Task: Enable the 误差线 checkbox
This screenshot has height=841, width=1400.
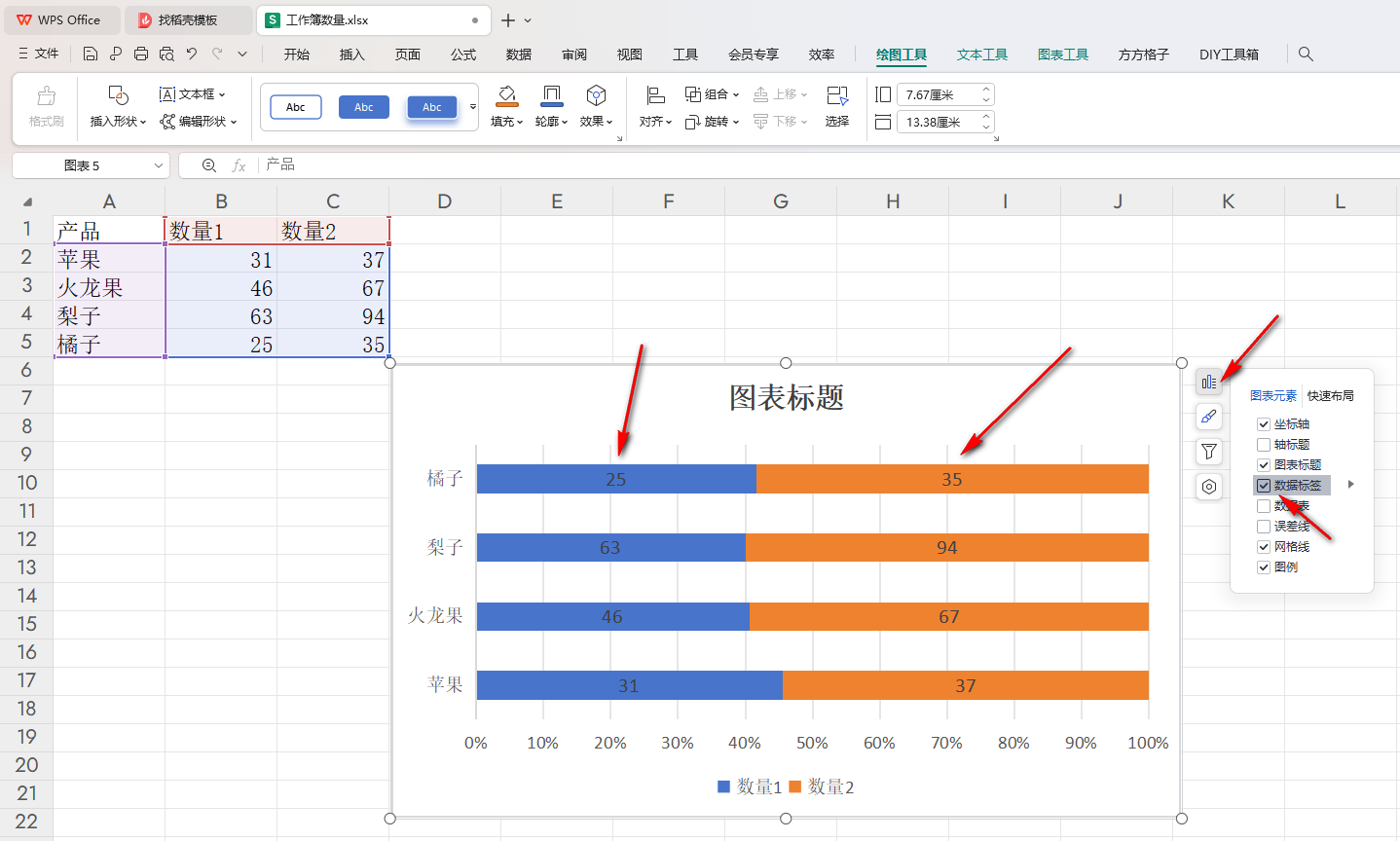Action: point(1264,527)
